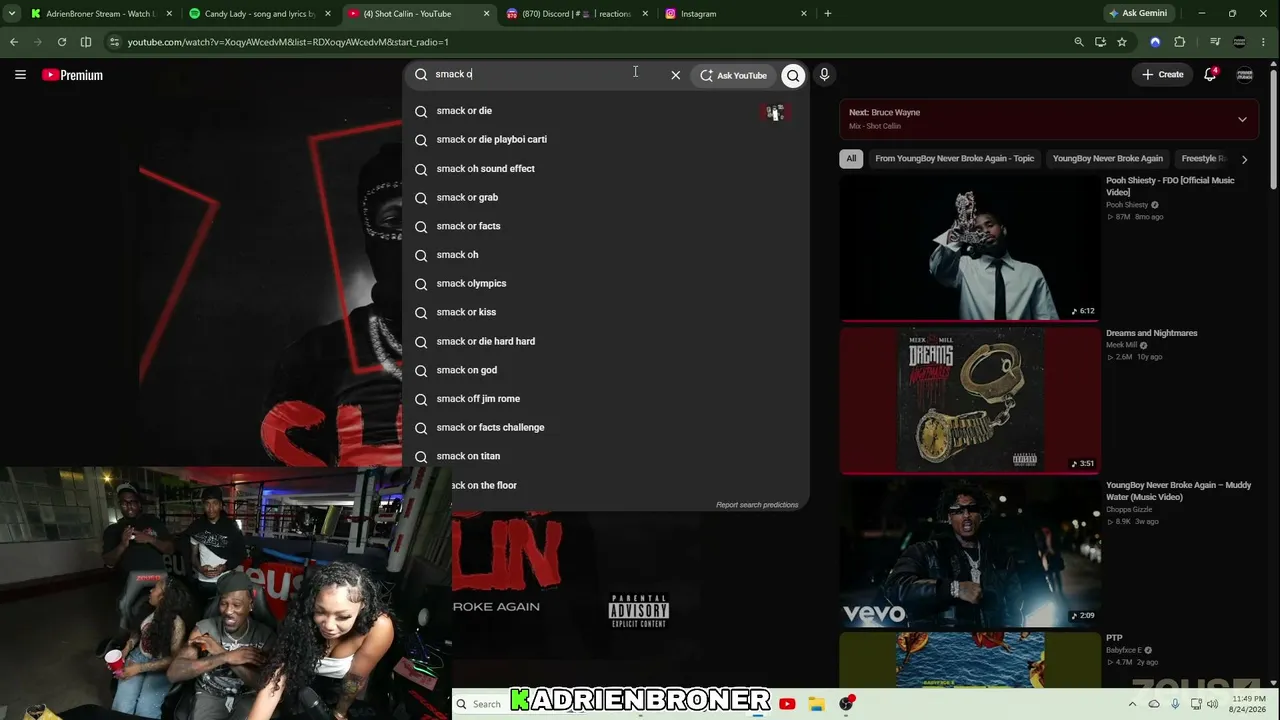
Task: Expand the 'Next: Bruce Wayne' playlist panel
Action: 1242,119
